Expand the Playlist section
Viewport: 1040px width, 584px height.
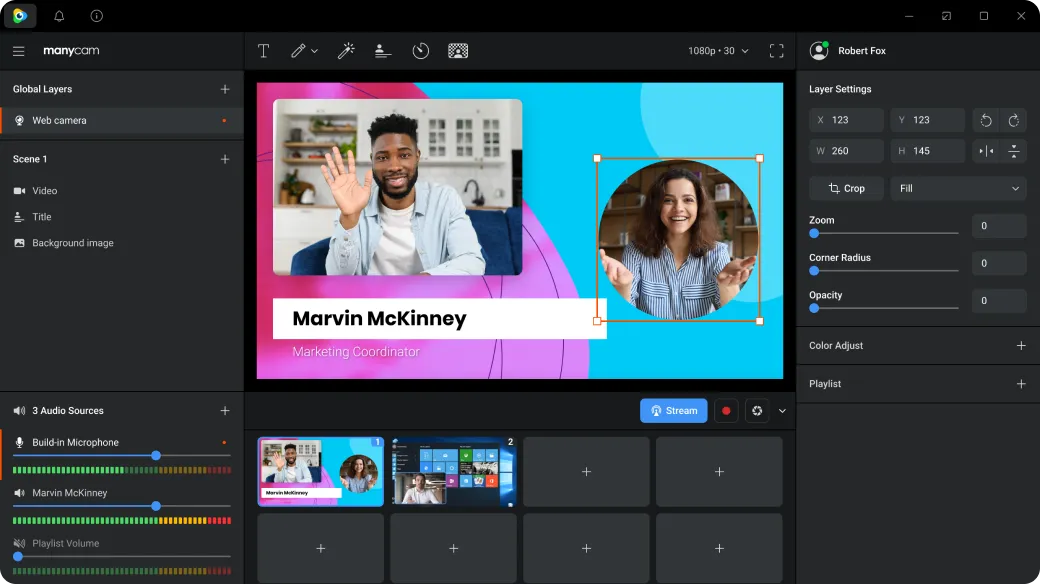point(1021,383)
